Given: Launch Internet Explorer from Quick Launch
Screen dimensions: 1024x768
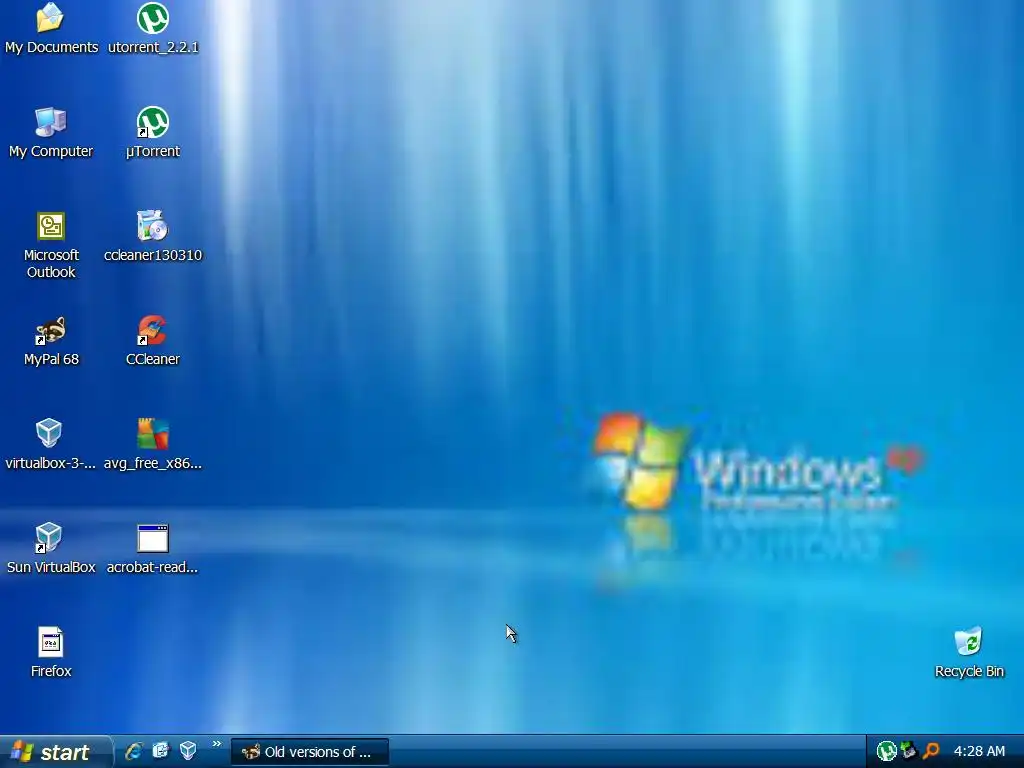Looking at the screenshot, I should tap(134, 751).
